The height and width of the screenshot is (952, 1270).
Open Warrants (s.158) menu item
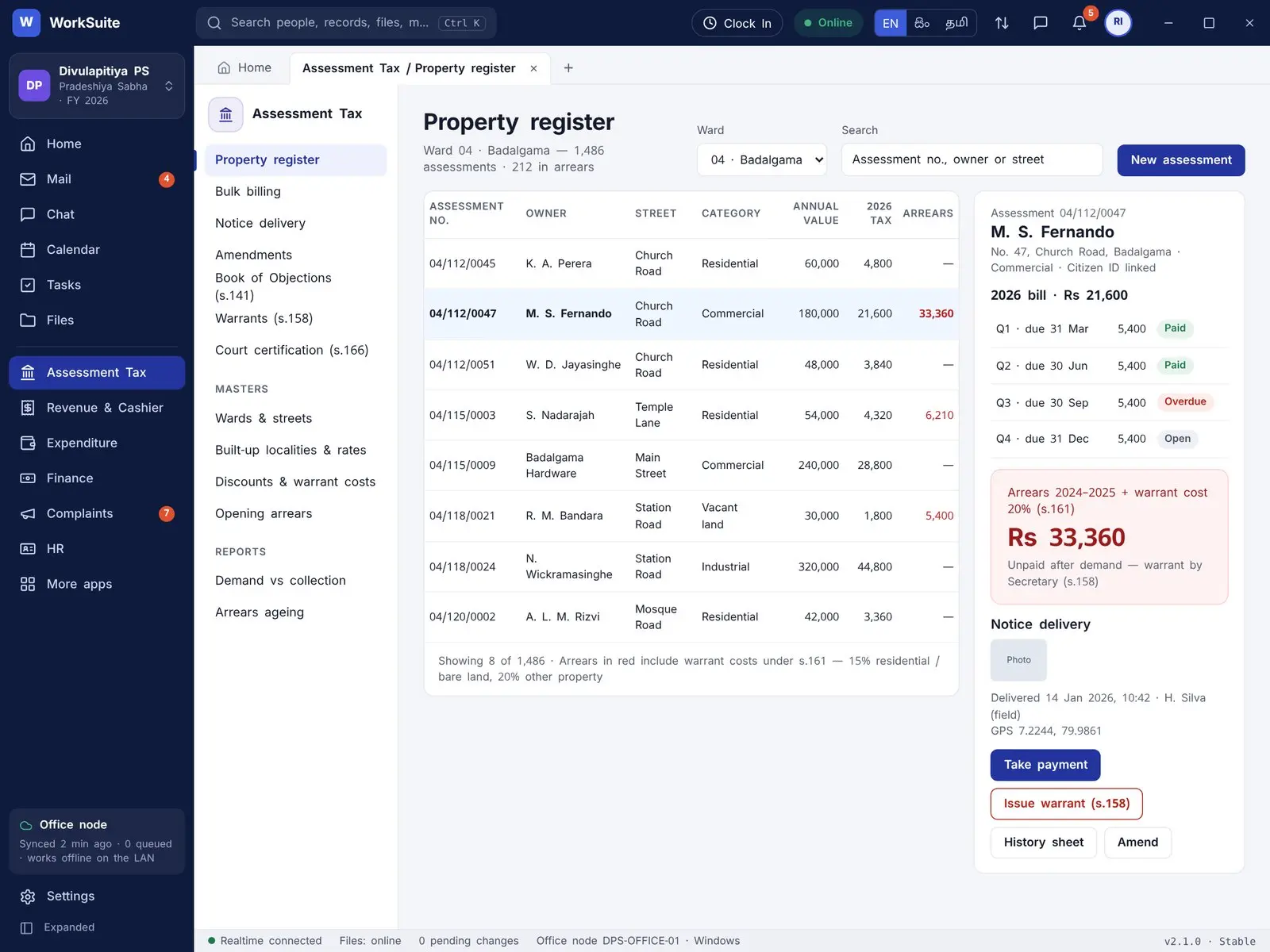pos(295,318)
